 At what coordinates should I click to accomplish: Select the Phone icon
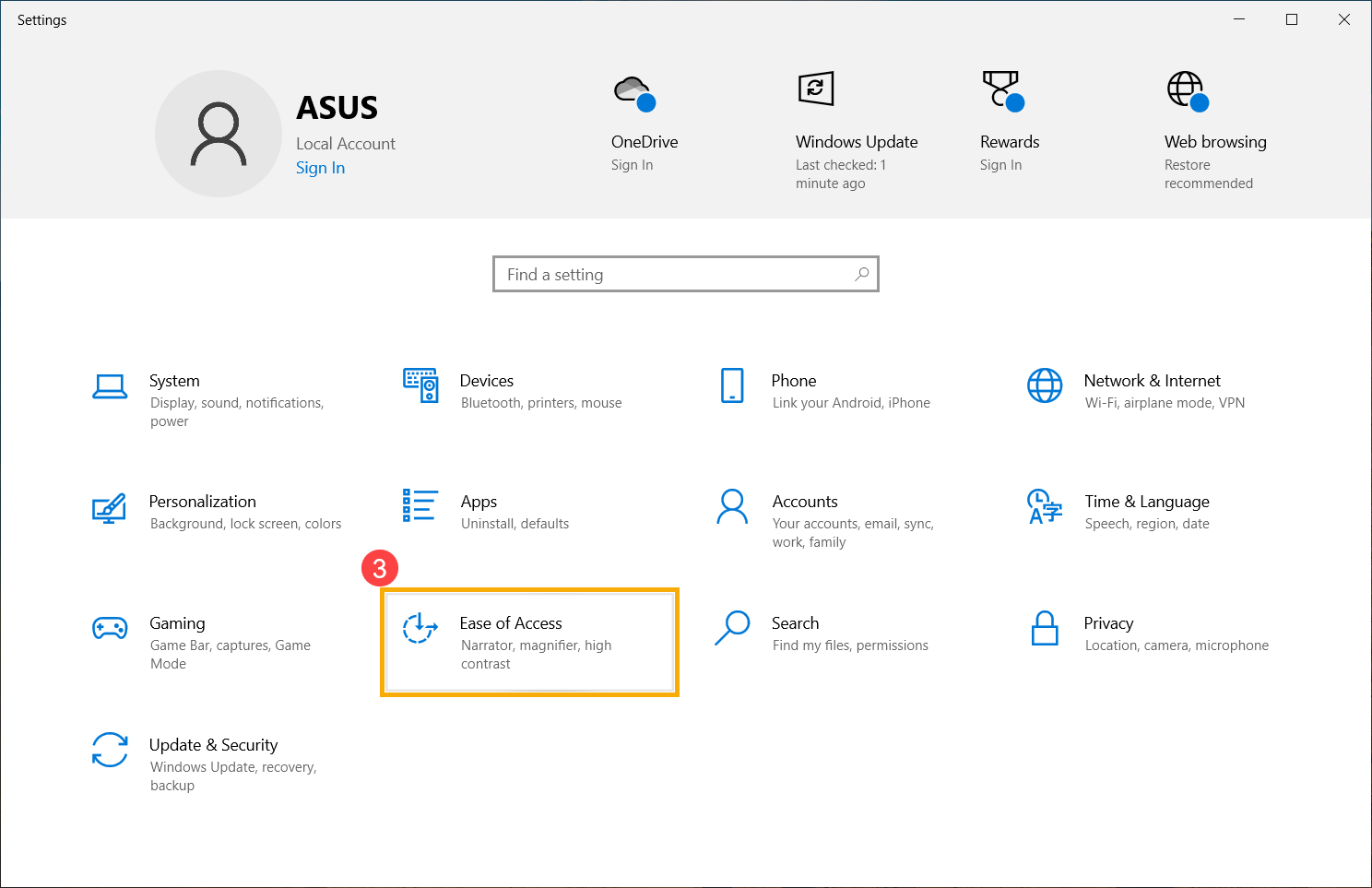tap(732, 385)
